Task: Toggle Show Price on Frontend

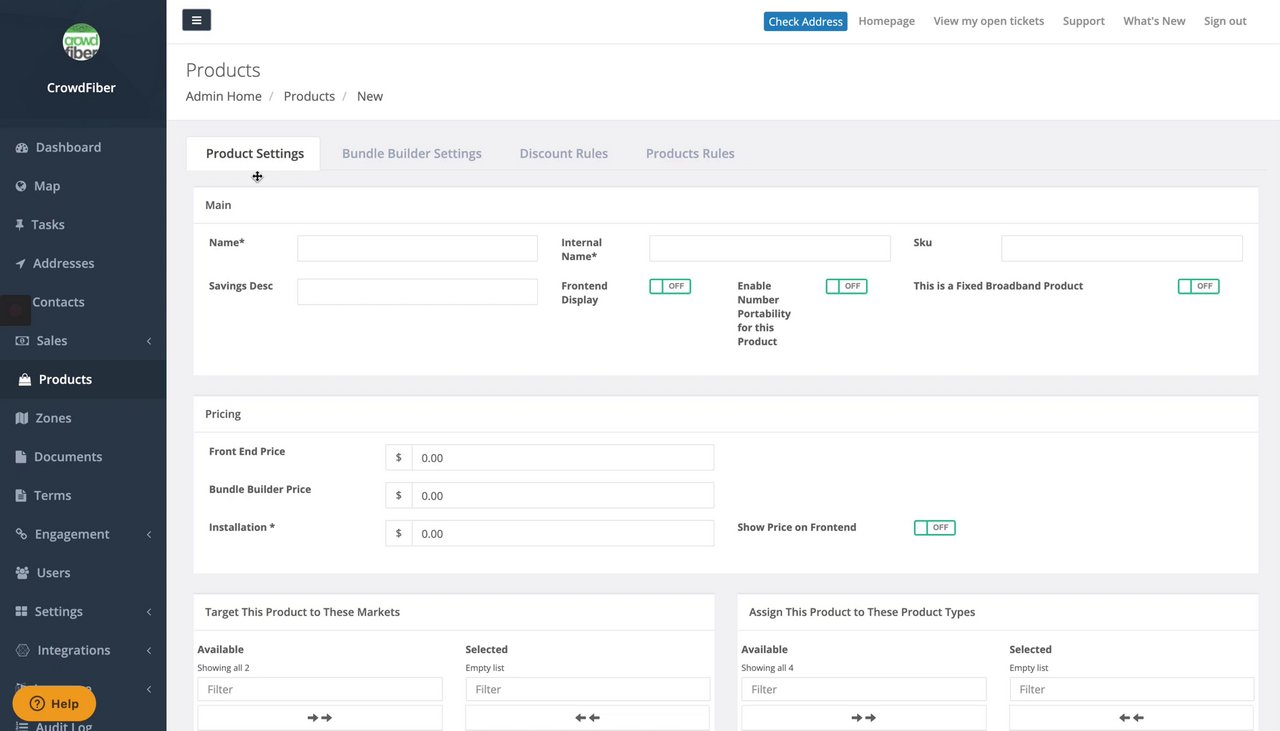Action: coord(934,528)
